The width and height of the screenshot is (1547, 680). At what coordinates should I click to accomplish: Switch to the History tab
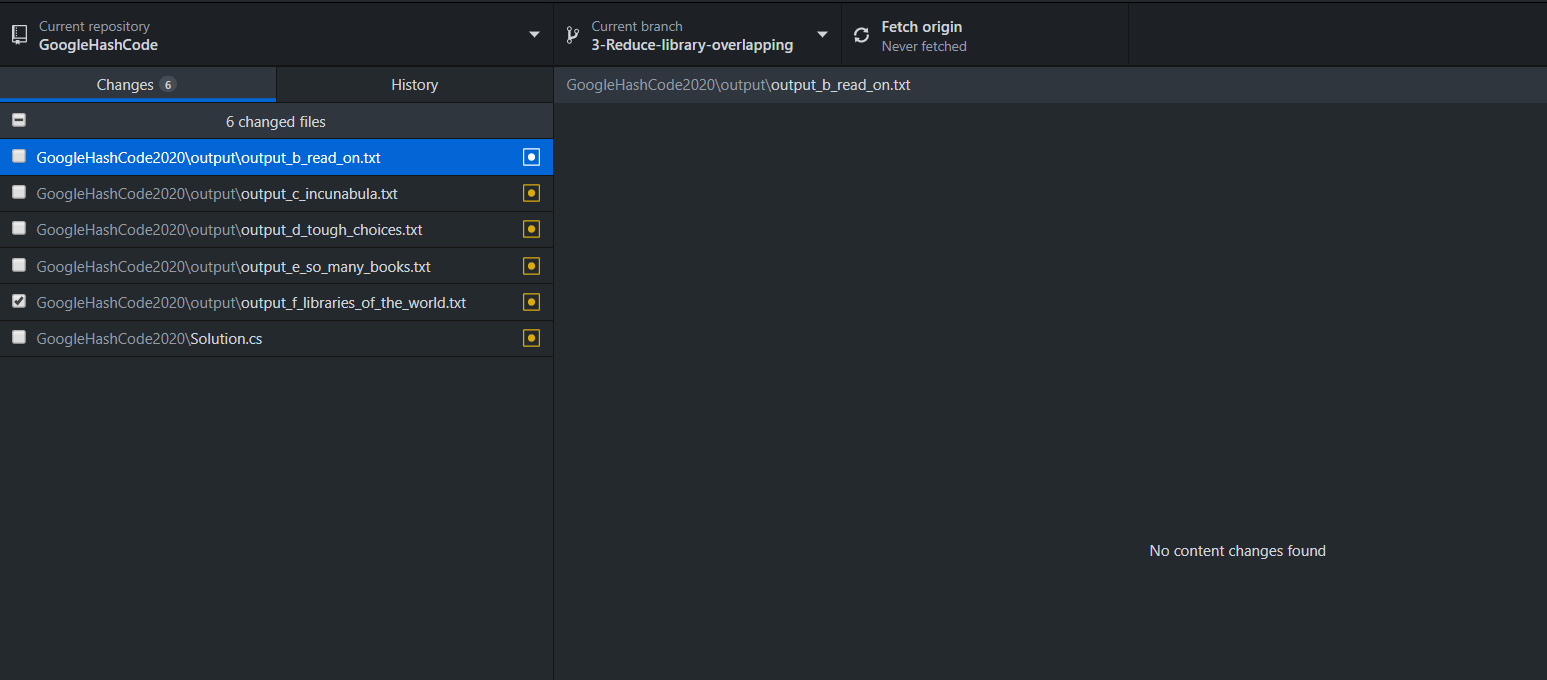pos(414,84)
